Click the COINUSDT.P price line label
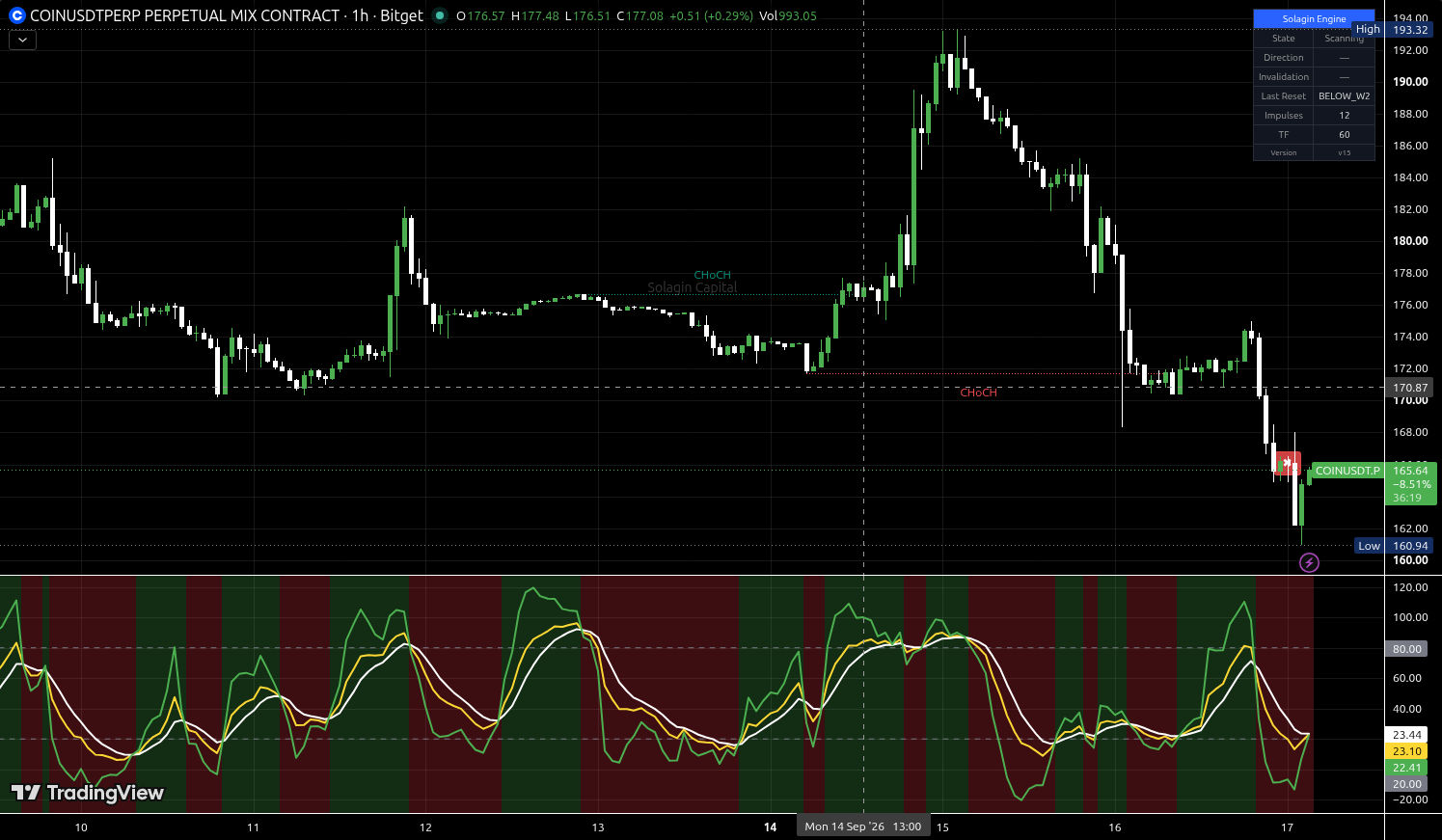 coord(1347,471)
